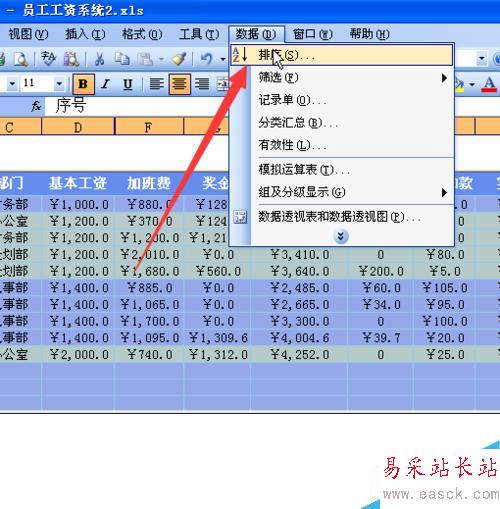Select the Format Painter brush icon
500x509 pixels.
(x=179, y=59)
